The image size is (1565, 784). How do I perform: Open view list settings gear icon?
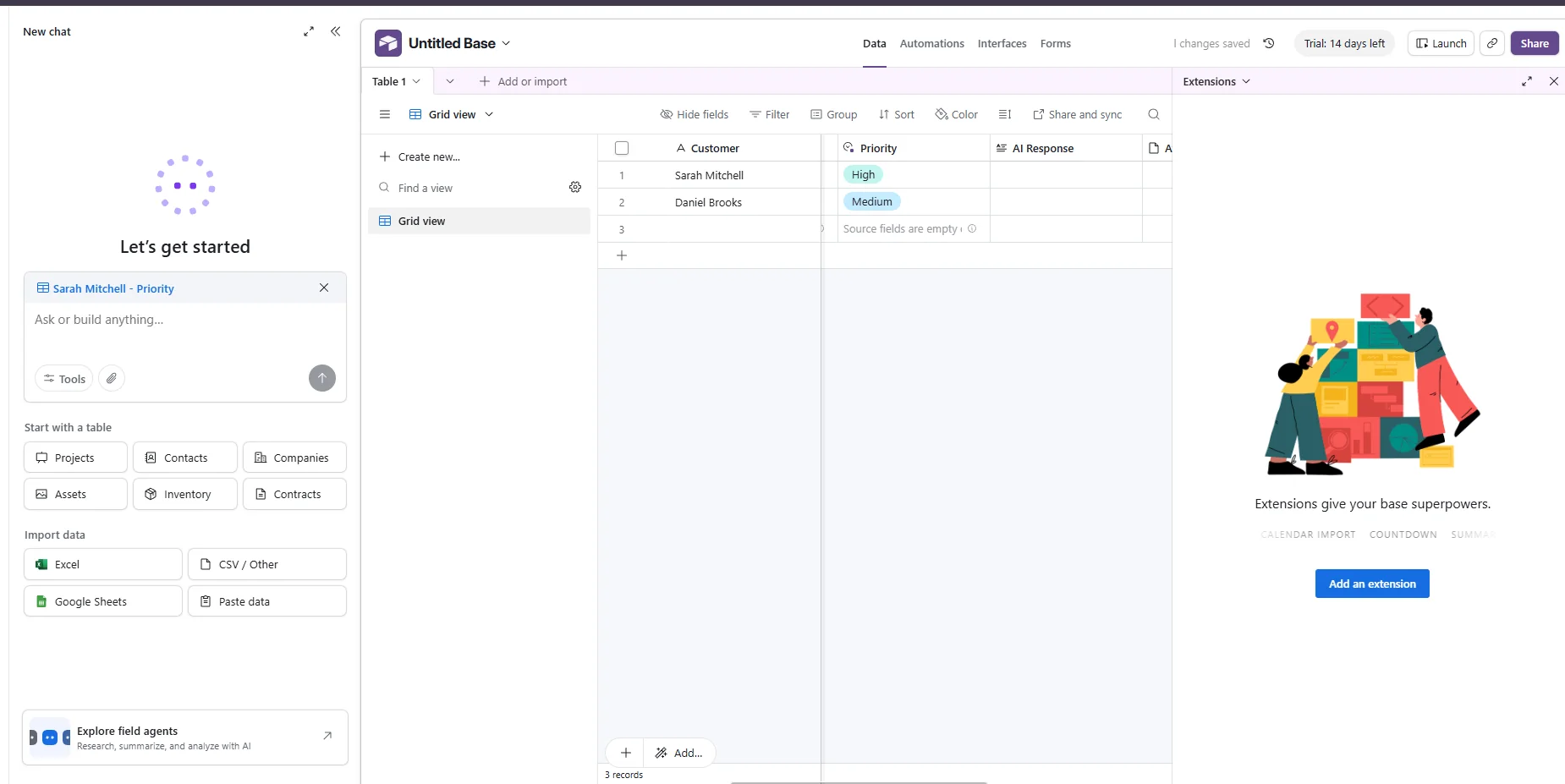click(575, 187)
